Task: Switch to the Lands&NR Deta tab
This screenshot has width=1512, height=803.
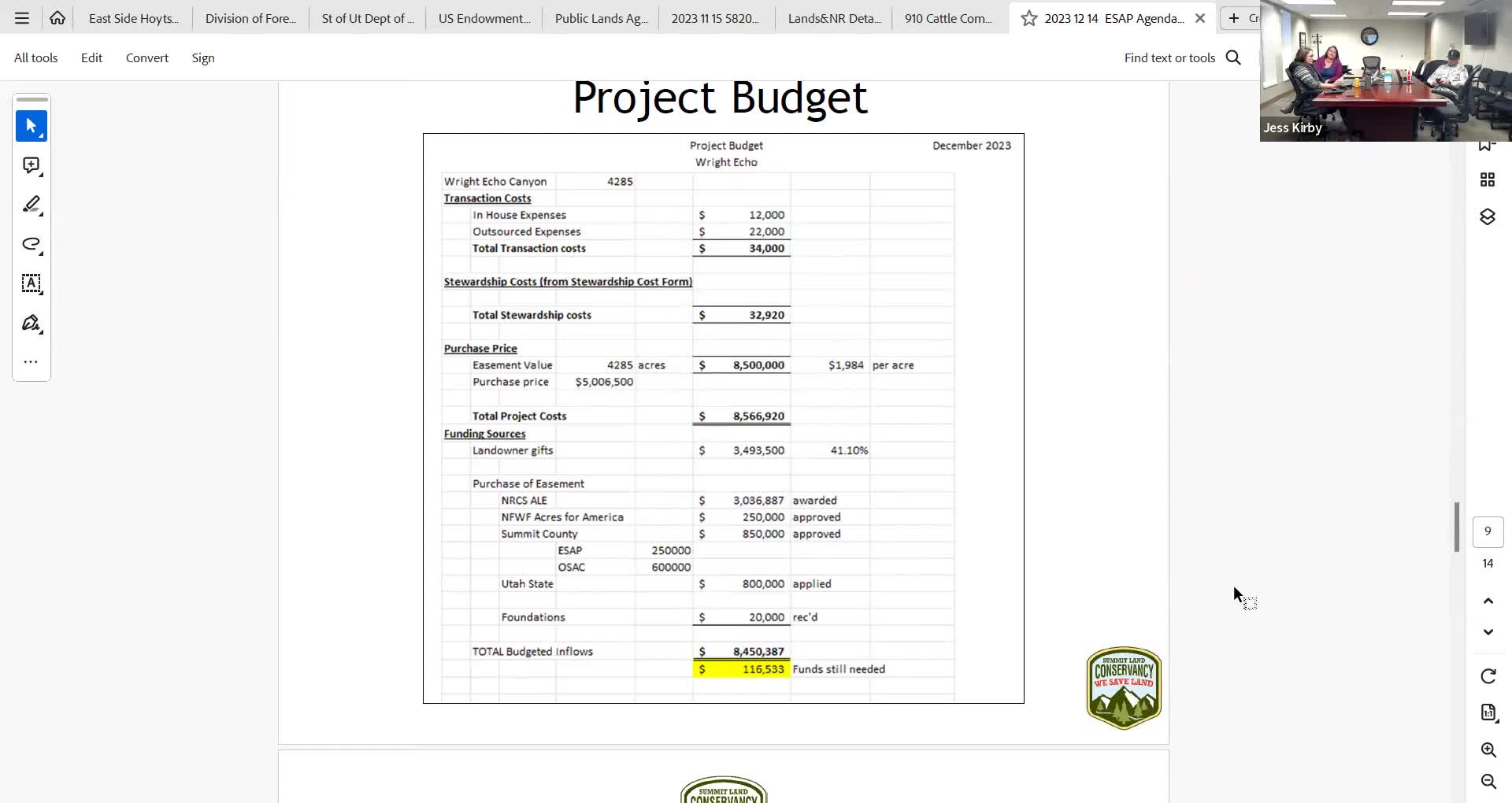Action: 834,17
